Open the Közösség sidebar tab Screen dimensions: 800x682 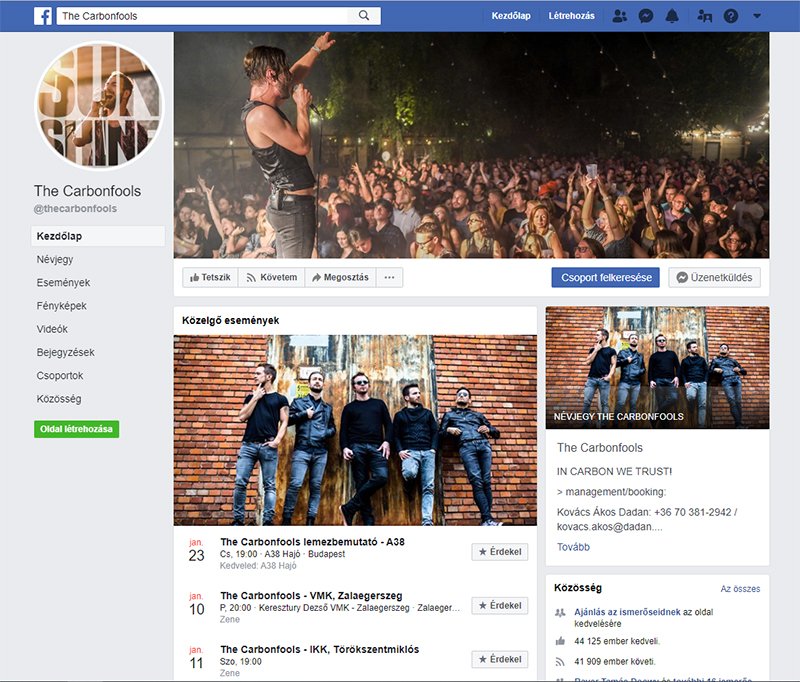point(59,399)
